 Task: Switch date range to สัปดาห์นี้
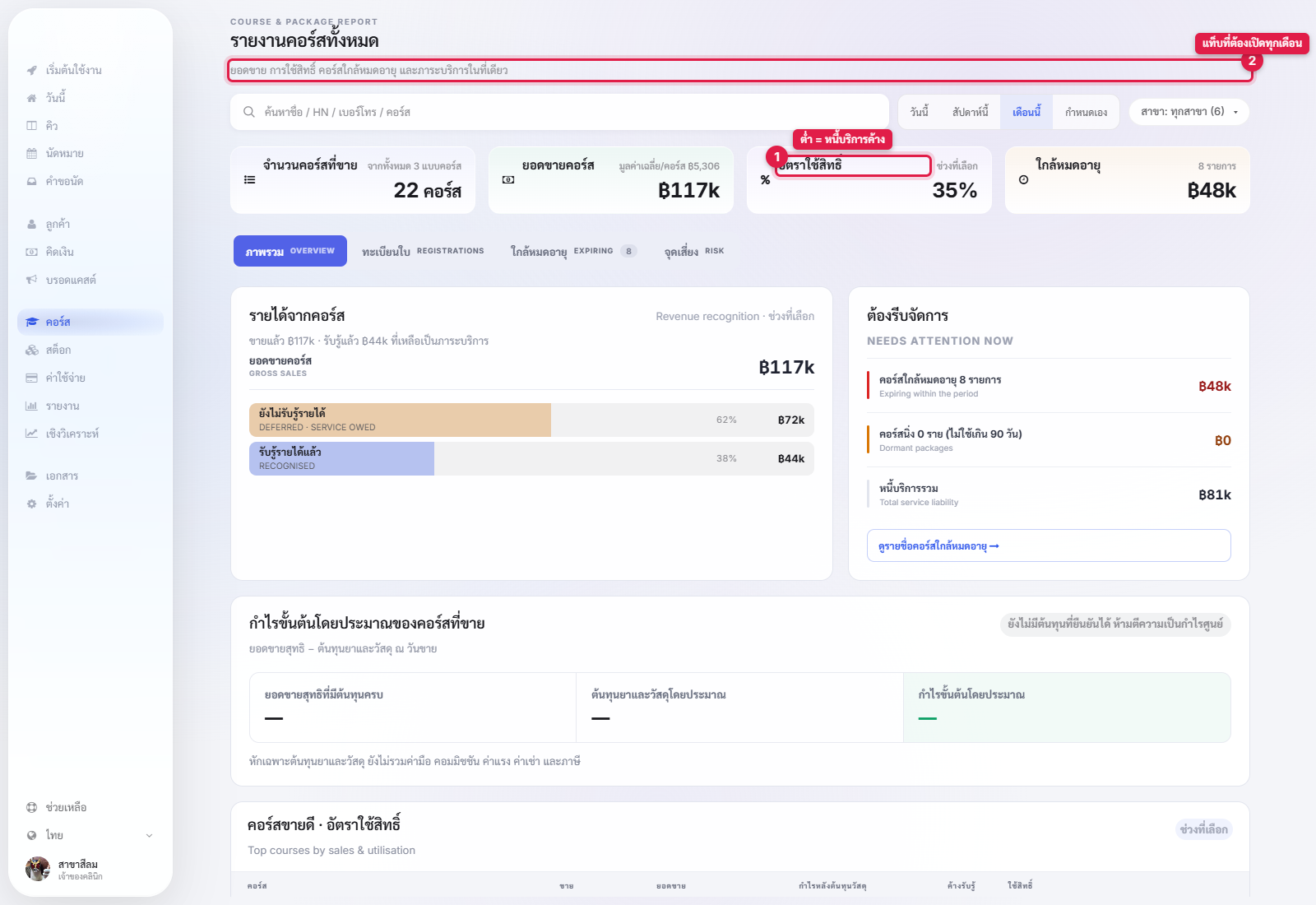click(971, 112)
